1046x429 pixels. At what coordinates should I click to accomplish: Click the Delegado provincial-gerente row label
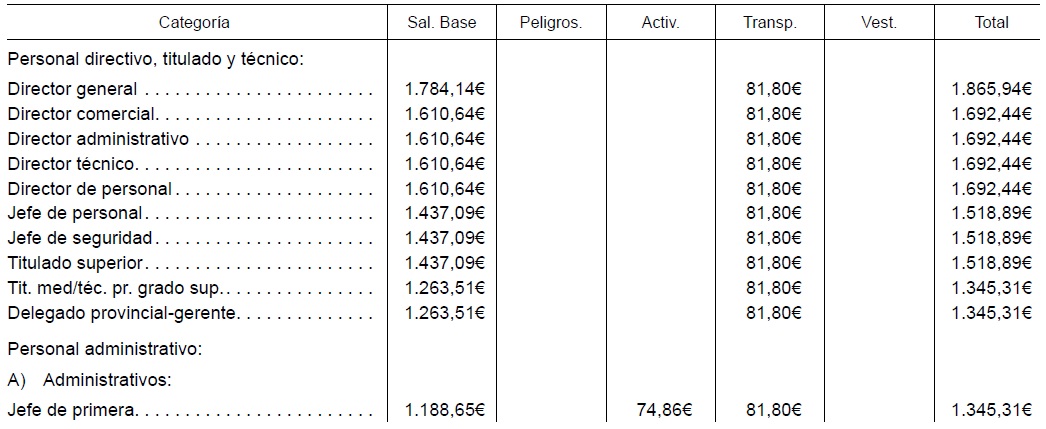coord(122,313)
